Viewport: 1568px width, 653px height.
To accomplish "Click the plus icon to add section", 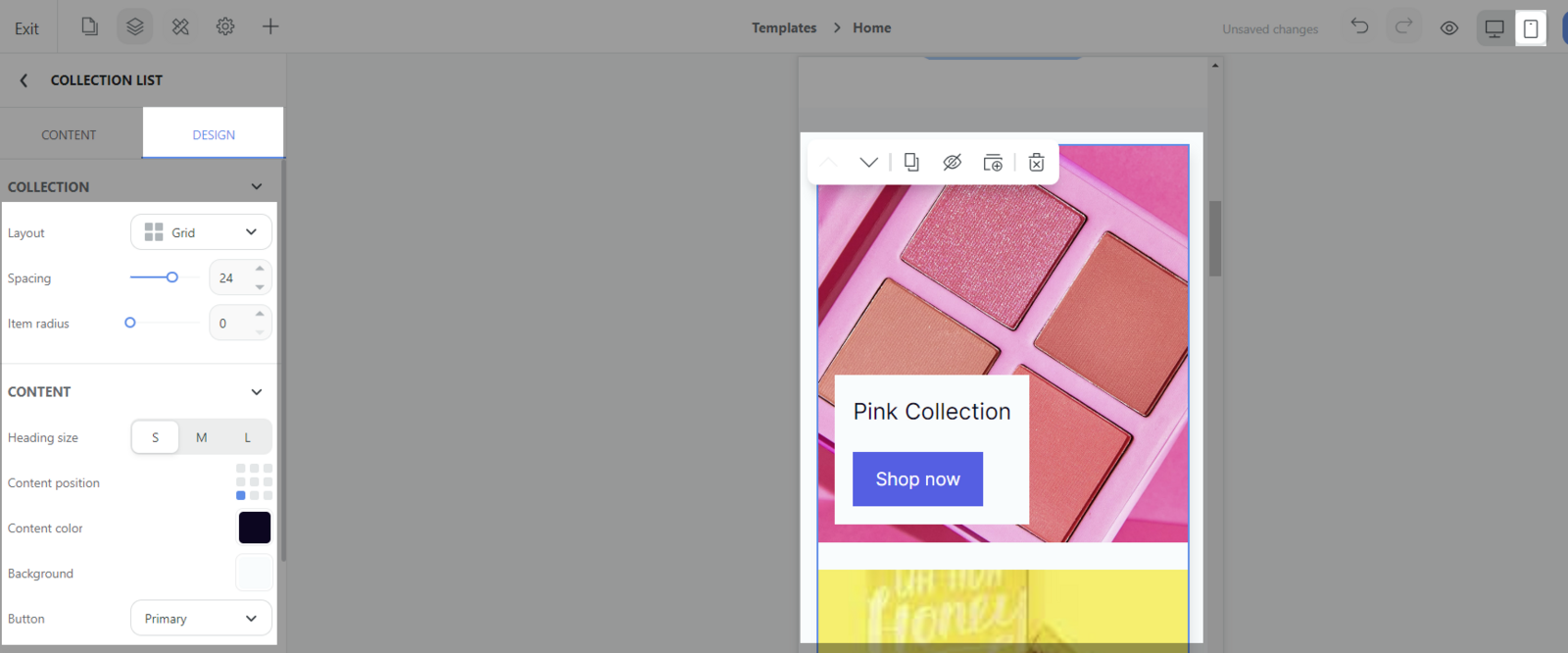I will [x=270, y=26].
